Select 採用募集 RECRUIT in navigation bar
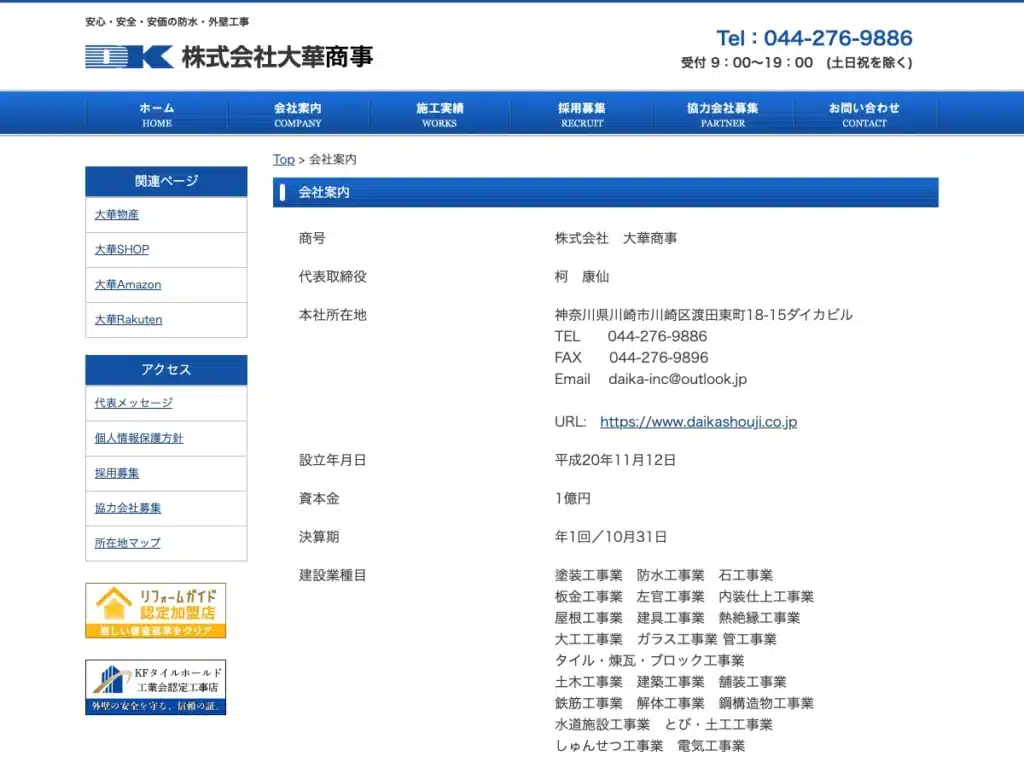1024x768 pixels. (581, 114)
